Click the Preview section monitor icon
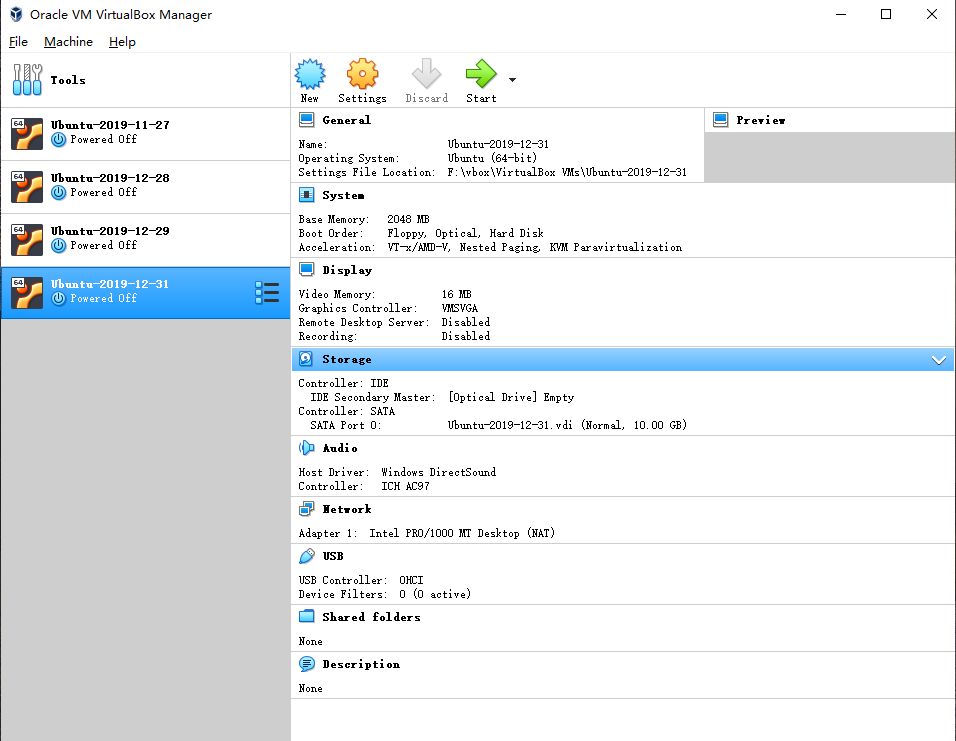This screenshot has height=741, width=956. point(720,120)
